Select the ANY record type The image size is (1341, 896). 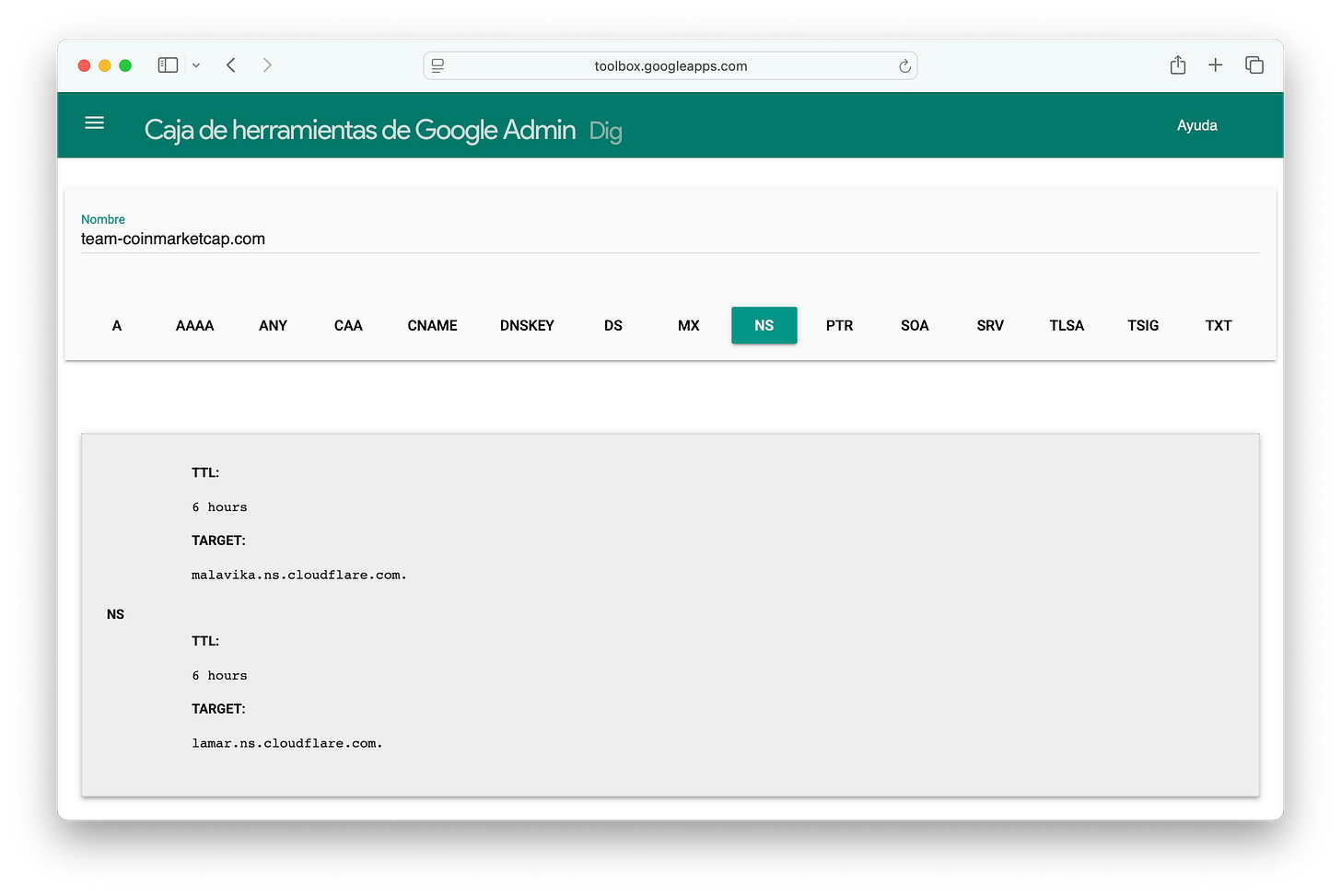273,326
